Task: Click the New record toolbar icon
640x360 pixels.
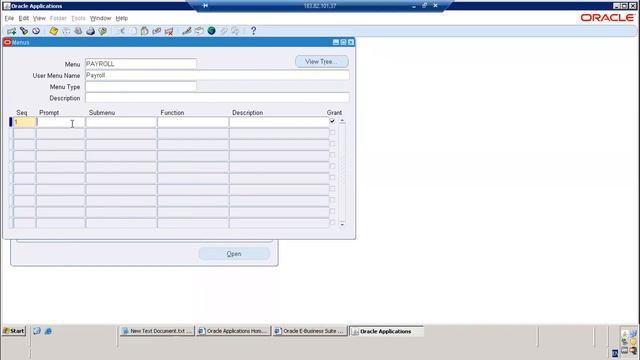Action: pyautogui.click(x=11, y=31)
